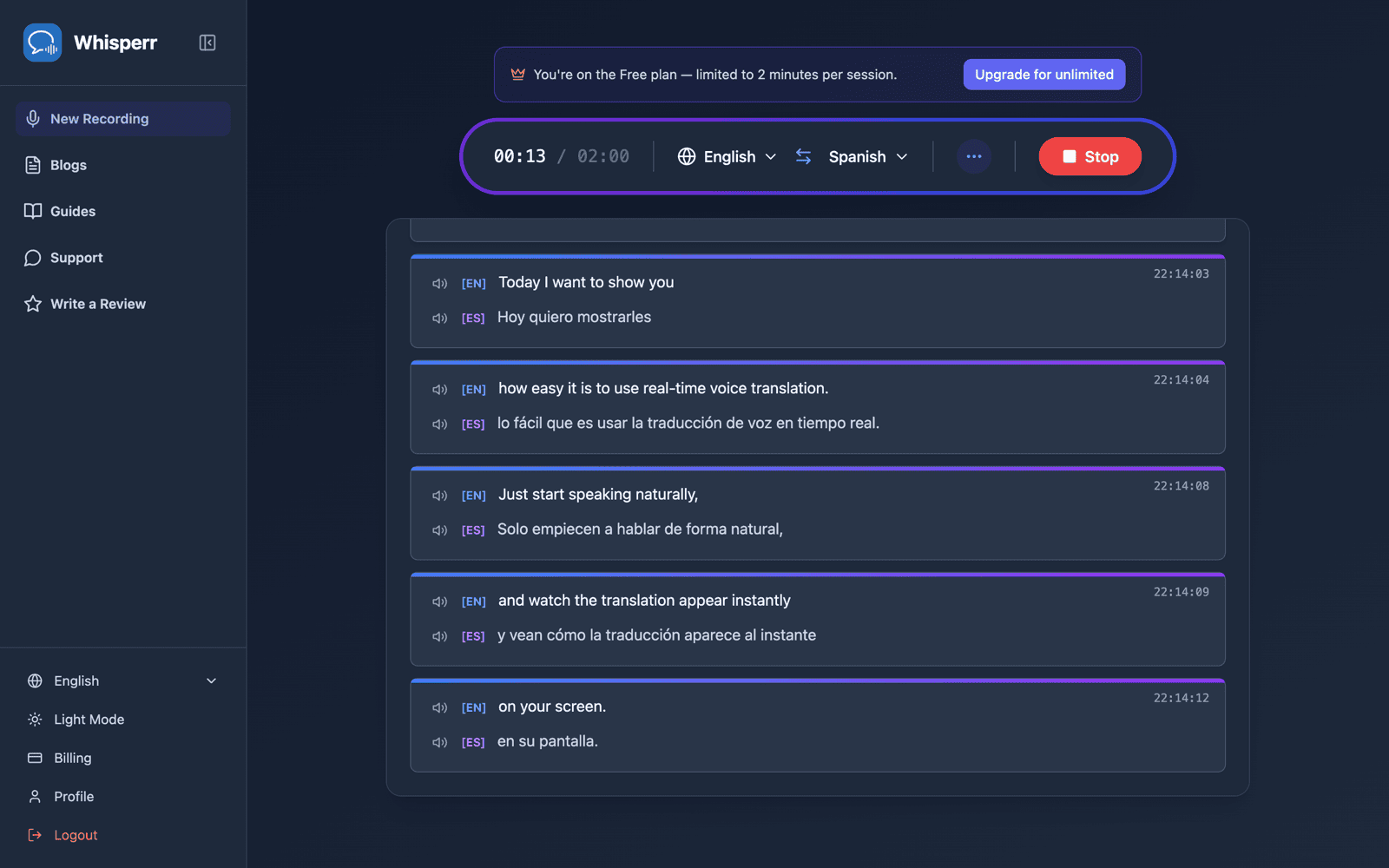
Task: Click timestamp 22:14:09
Action: tap(1181, 591)
